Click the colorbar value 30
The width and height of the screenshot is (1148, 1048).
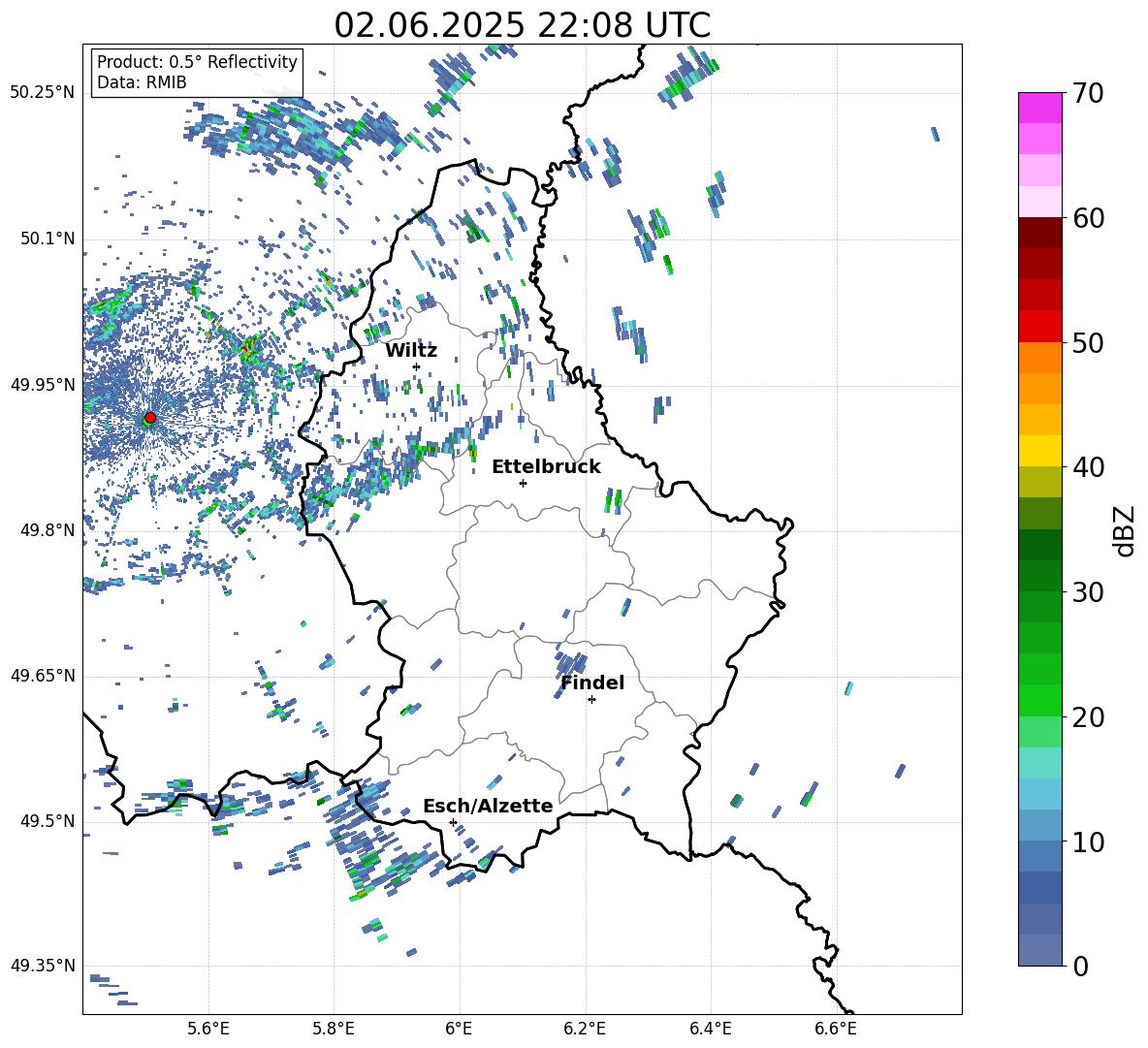click(x=1088, y=592)
